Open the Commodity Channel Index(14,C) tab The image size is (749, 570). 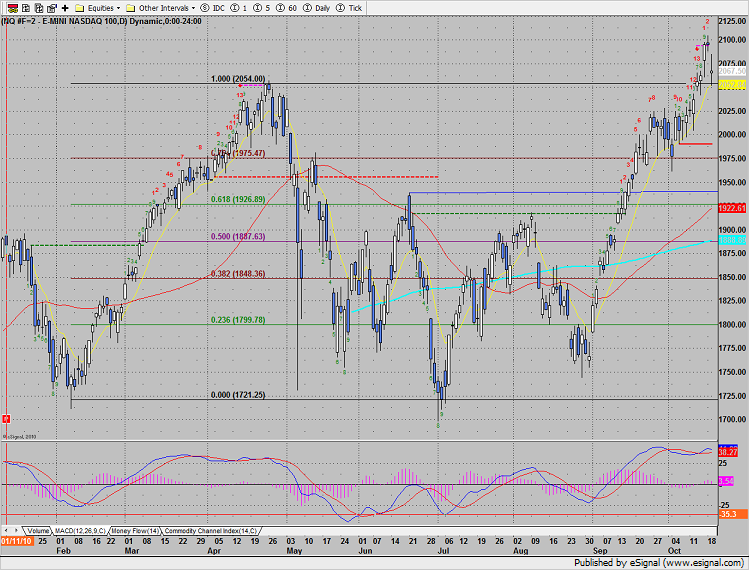pos(211,531)
